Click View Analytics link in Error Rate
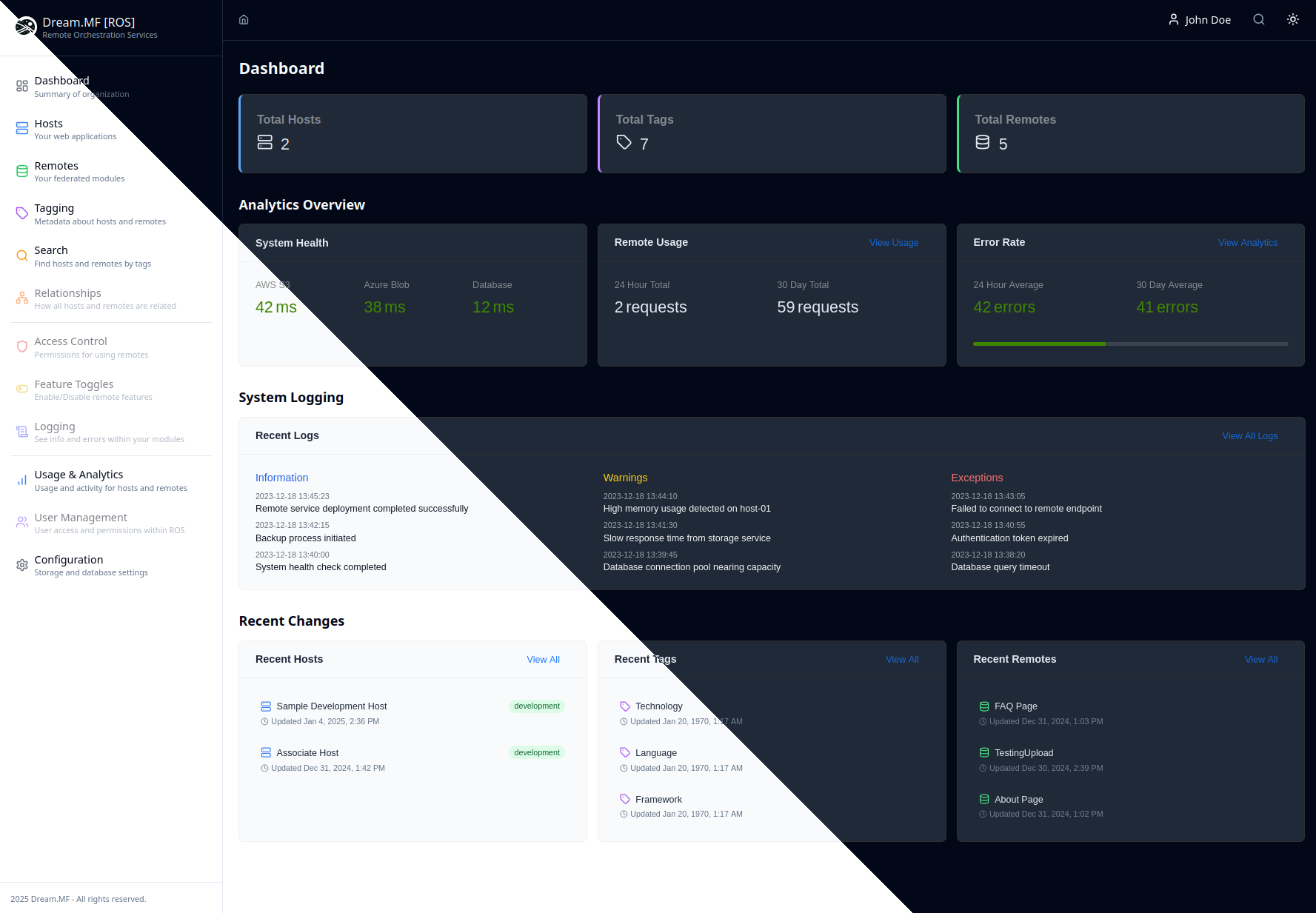This screenshot has height=913, width=1316. [x=1247, y=243]
